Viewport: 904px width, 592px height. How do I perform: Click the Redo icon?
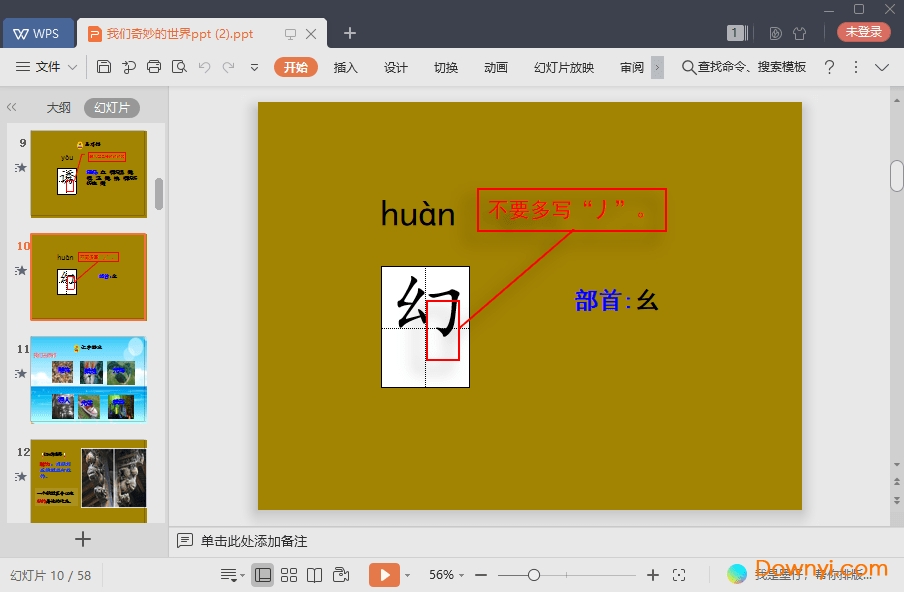point(228,67)
